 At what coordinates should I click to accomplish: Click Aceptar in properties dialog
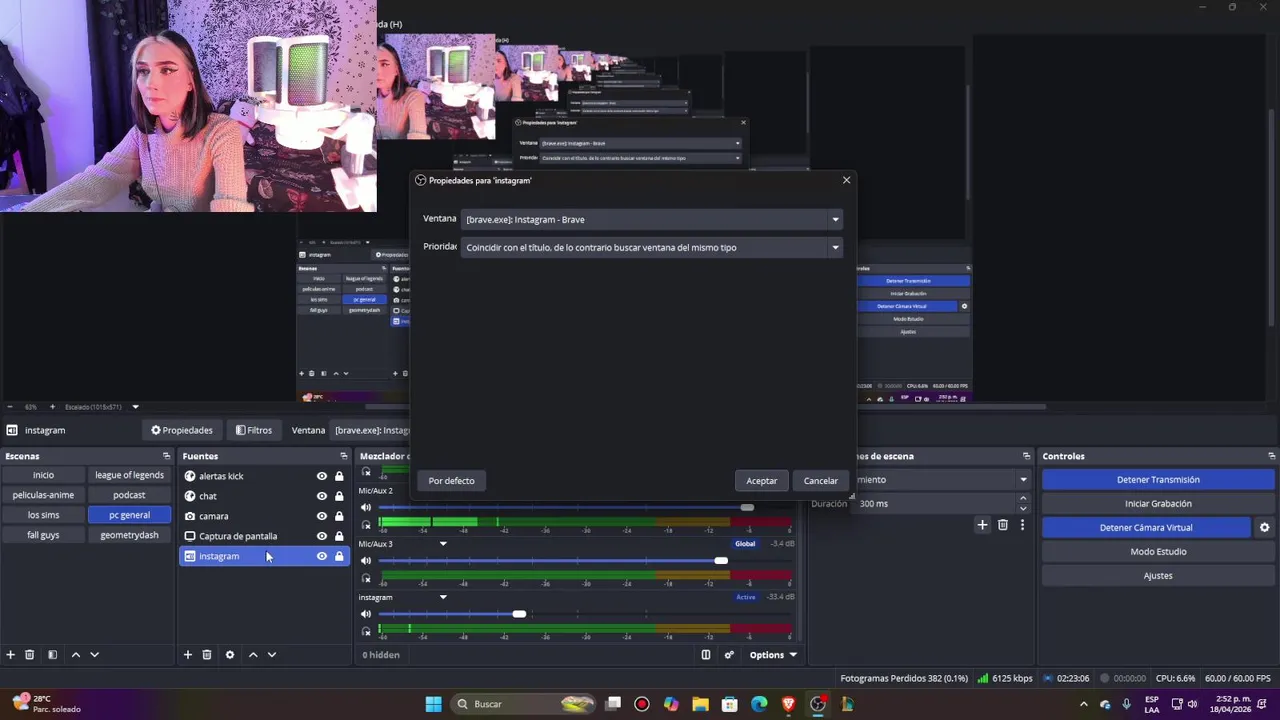pyautogui.click(x=761, y=481)
